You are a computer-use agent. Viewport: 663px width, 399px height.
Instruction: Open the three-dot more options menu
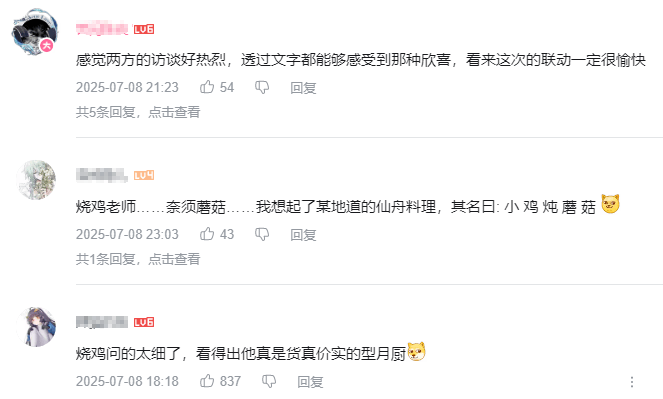[632, 382]
